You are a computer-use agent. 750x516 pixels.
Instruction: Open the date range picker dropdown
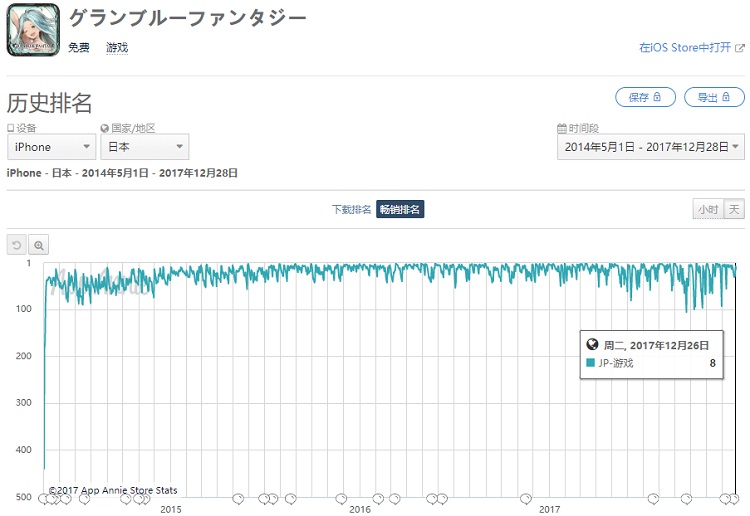click(651, 147)
